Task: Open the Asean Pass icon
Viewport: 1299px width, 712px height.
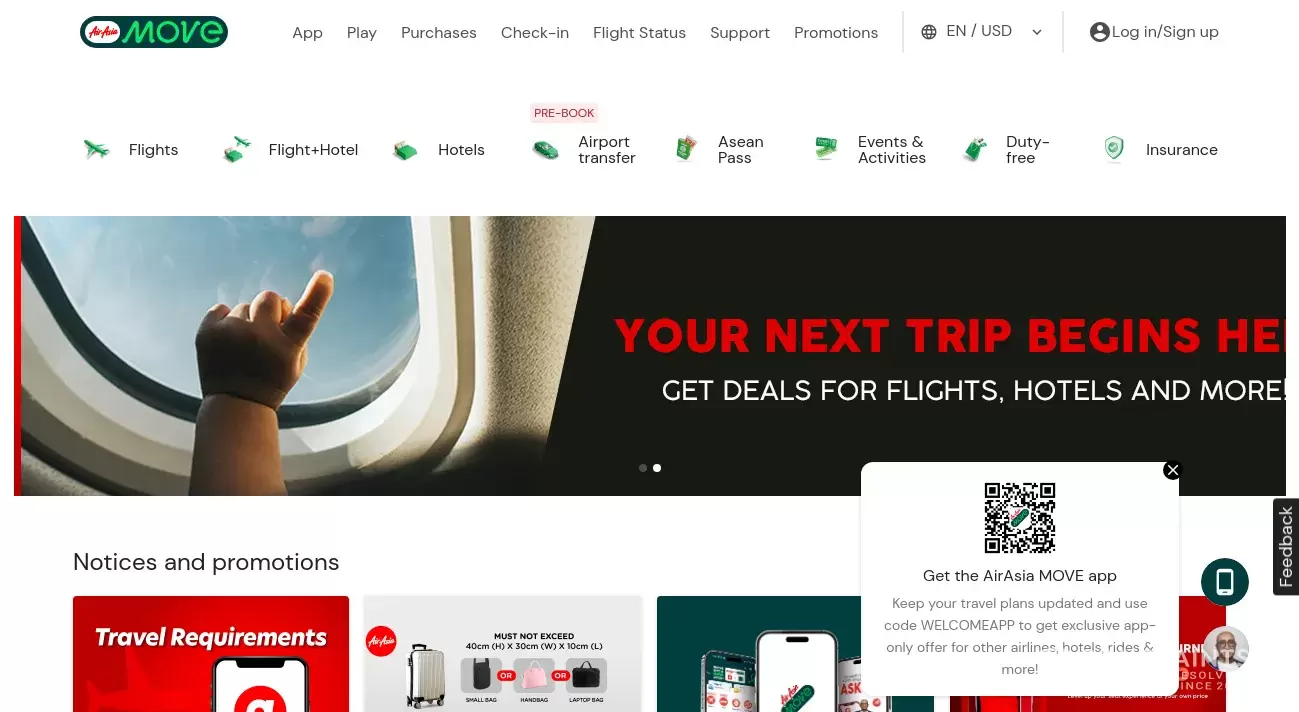Action: click(686, 150)
